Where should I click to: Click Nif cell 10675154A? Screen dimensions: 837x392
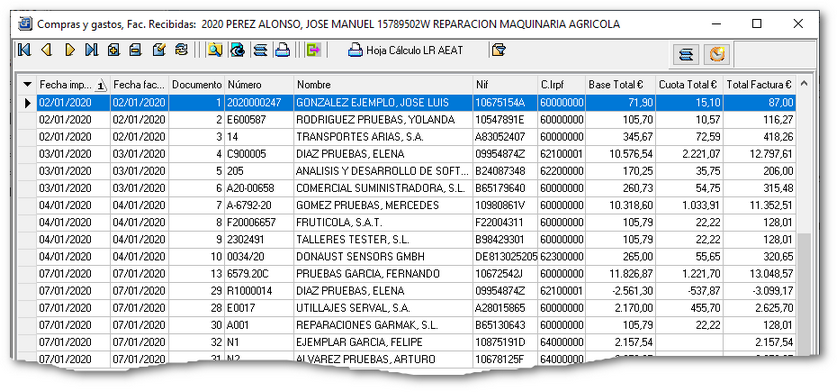[505, 102]
